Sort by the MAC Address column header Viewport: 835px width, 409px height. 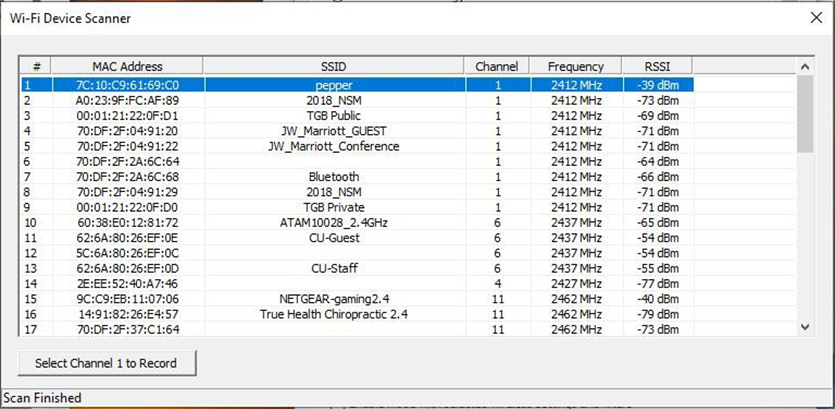[127, 67]
